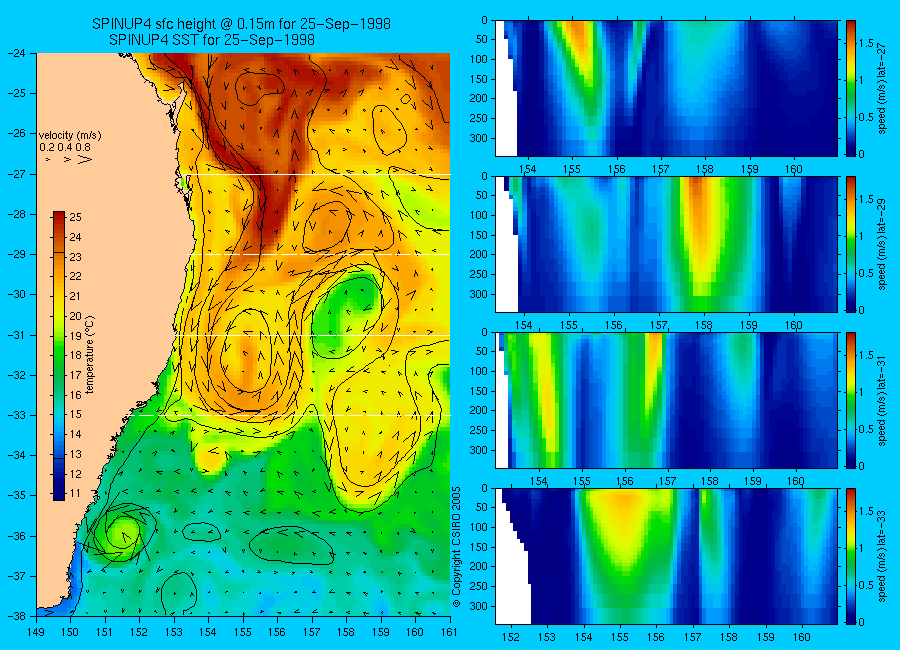Click the speed color bar for lat=-33
The image size is (900, 650).
[x=850, y=556]
